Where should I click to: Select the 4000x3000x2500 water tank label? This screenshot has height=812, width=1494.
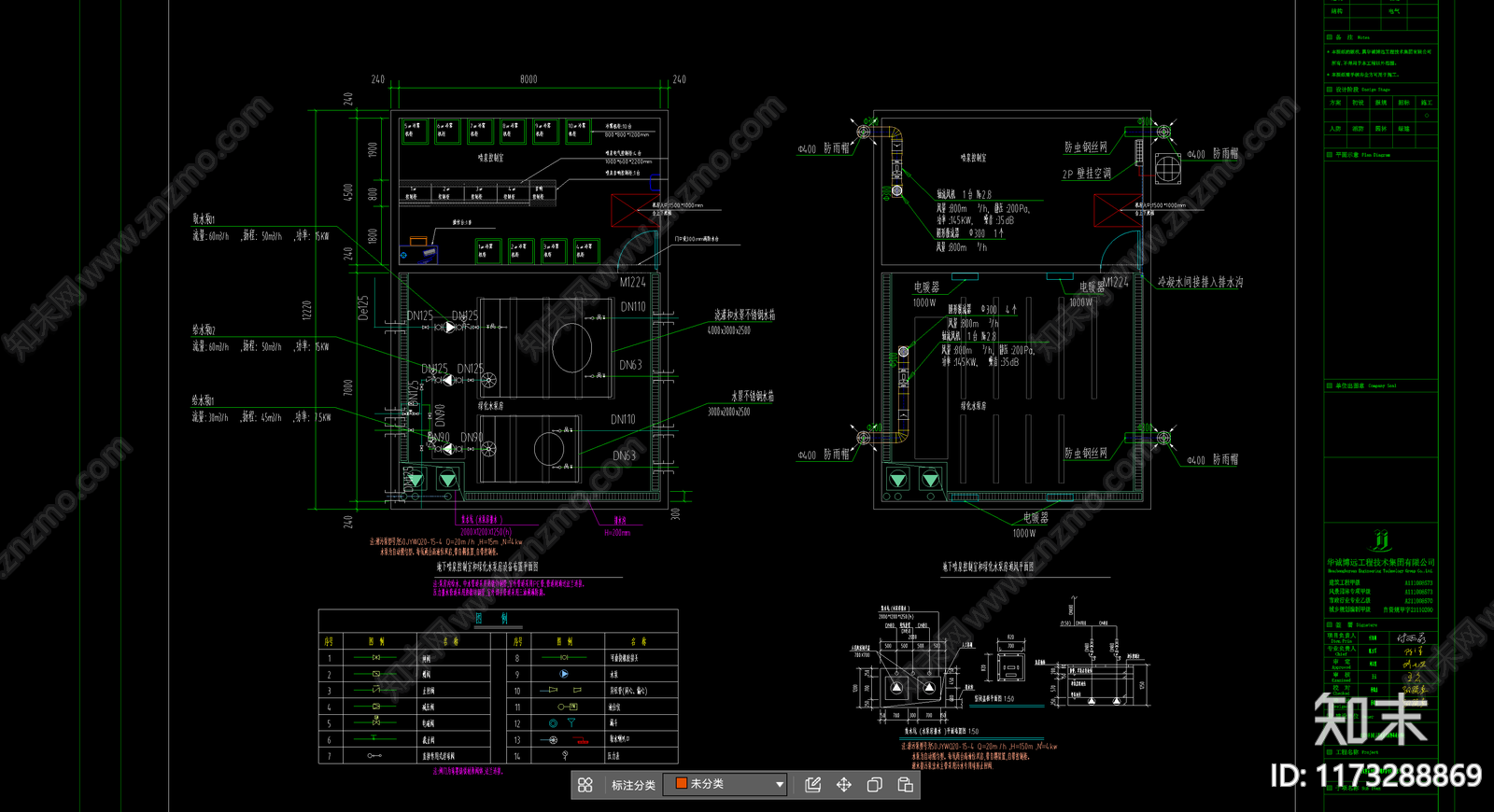(x=728, y=330)
